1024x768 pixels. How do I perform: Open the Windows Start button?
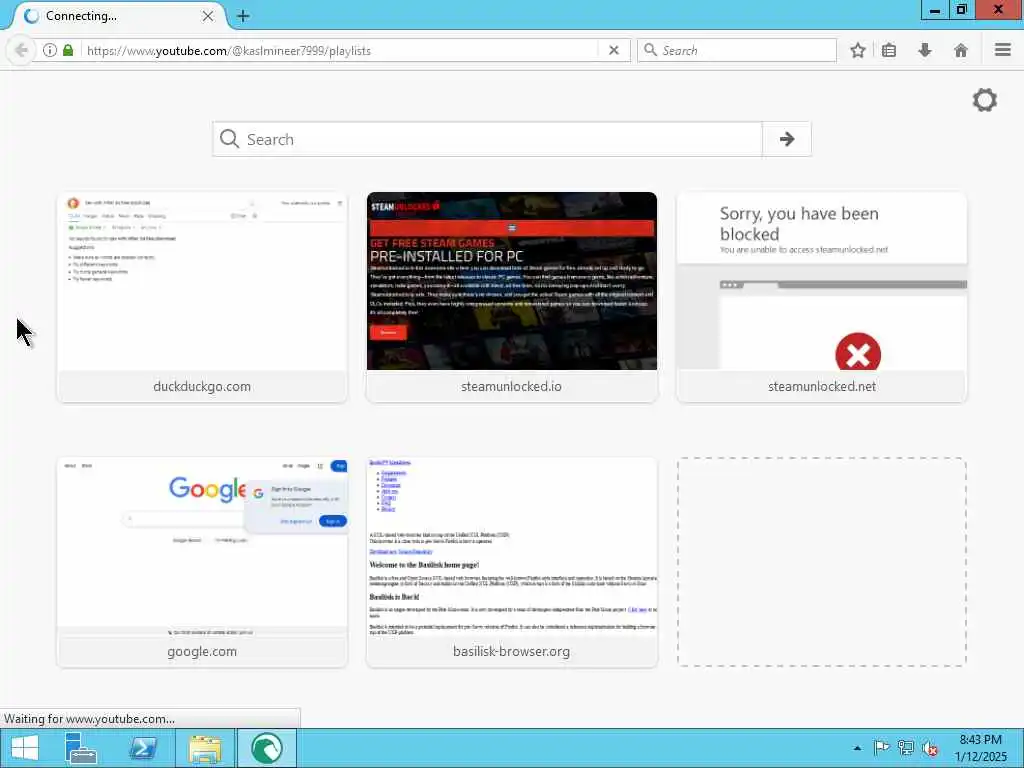pos(25,748)
